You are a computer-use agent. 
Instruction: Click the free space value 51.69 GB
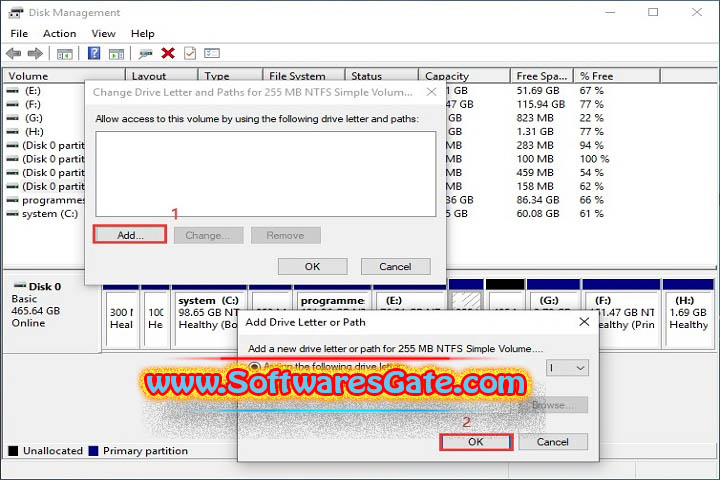pyautogui.click(x=538, y=90)
